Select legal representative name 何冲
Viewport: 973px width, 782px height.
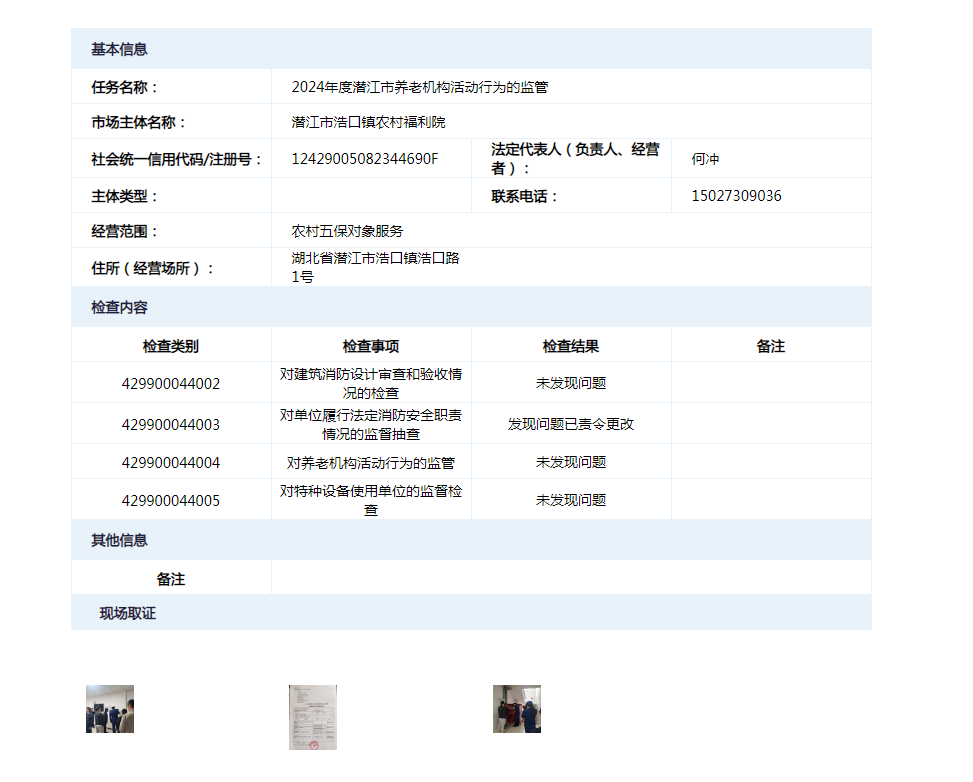(x=706, y=159)
